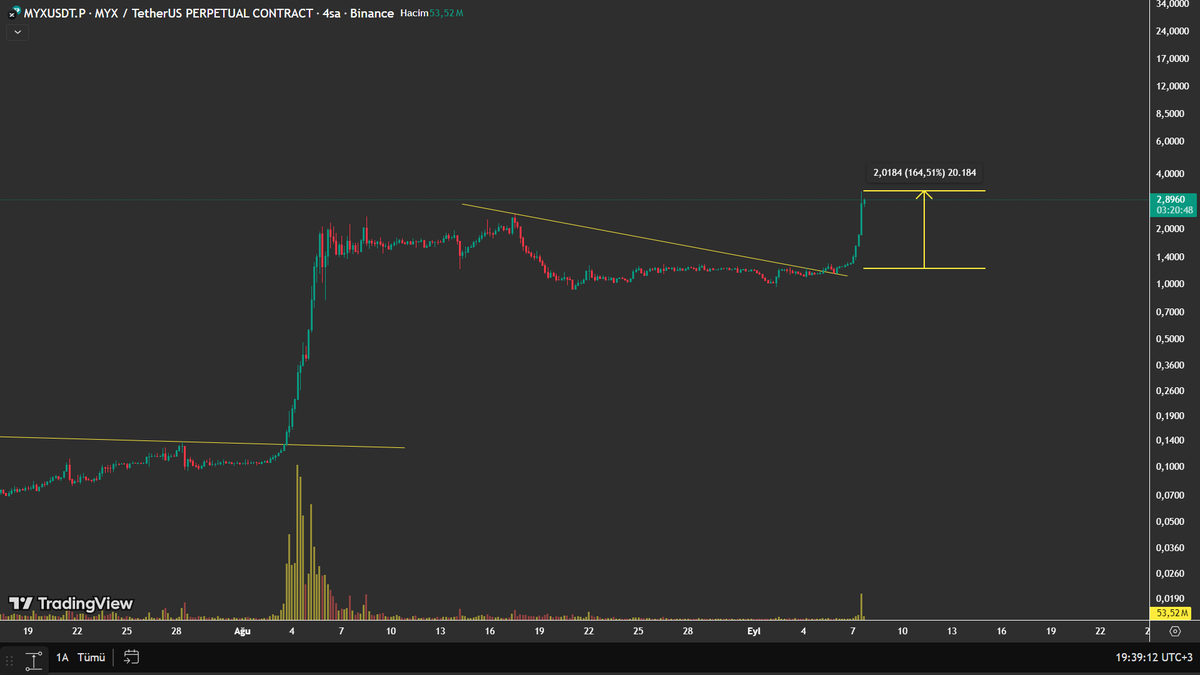Click the 2,8960 current price label

(x=1171, y=199)
